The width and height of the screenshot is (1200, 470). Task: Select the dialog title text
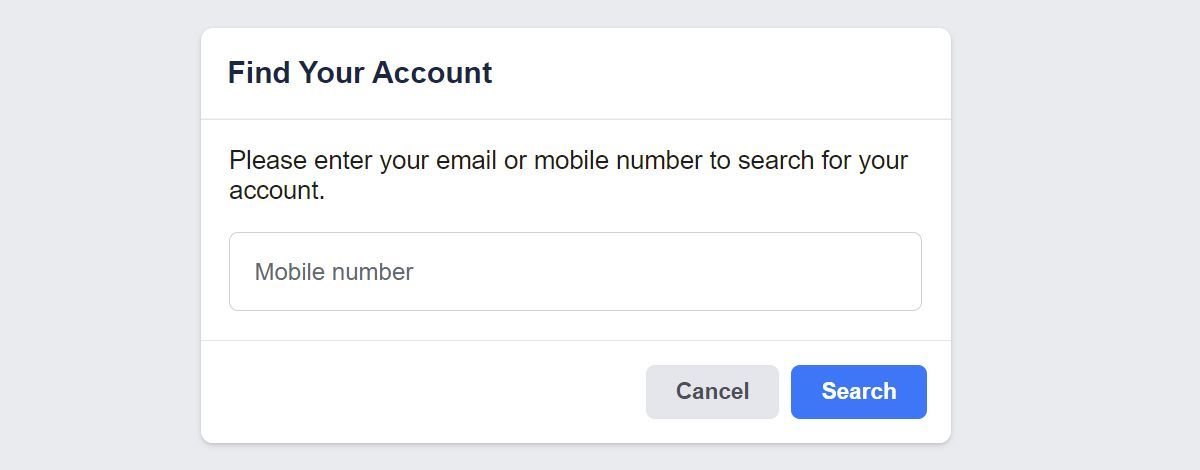[x=360, y=73]
